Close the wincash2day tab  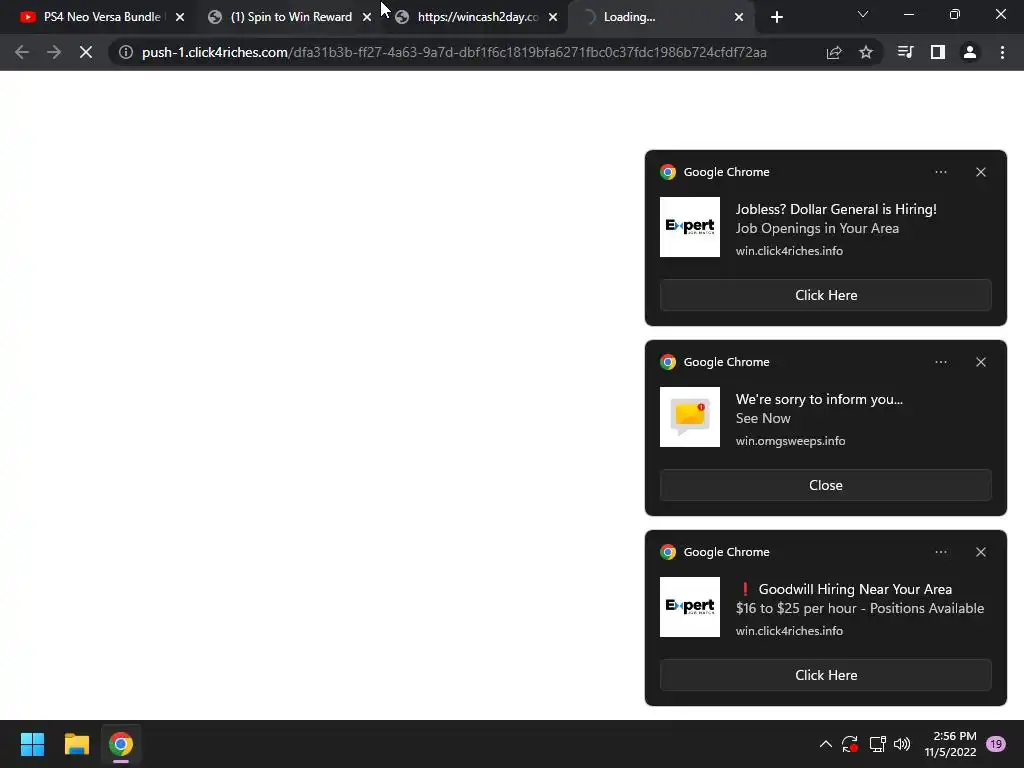pyautogui.click(x=552, y=17)
